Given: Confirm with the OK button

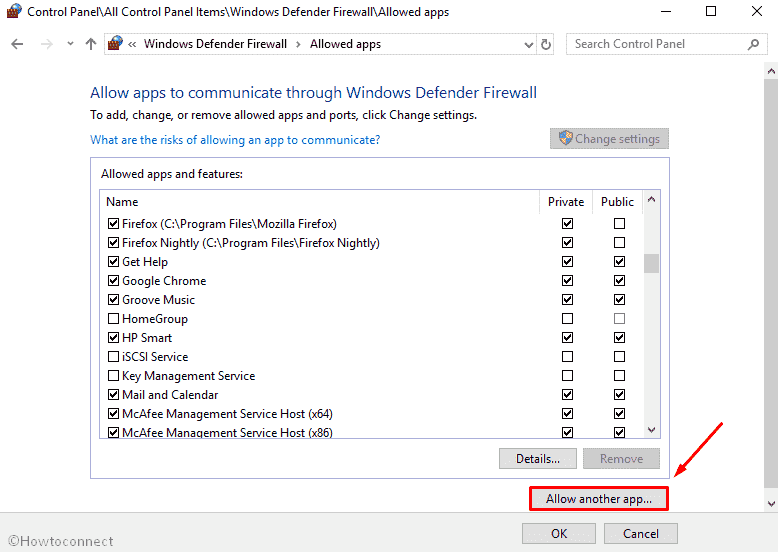Looking at the screenshot, I should point(559,534).
